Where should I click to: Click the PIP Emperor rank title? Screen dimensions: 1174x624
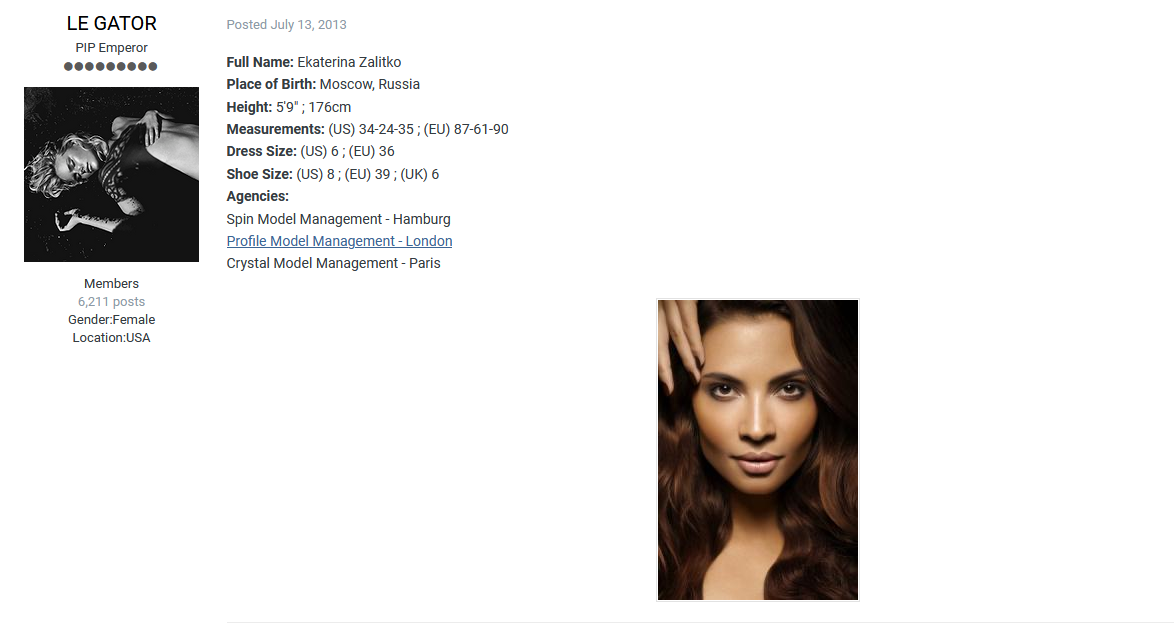click(112, 47)
